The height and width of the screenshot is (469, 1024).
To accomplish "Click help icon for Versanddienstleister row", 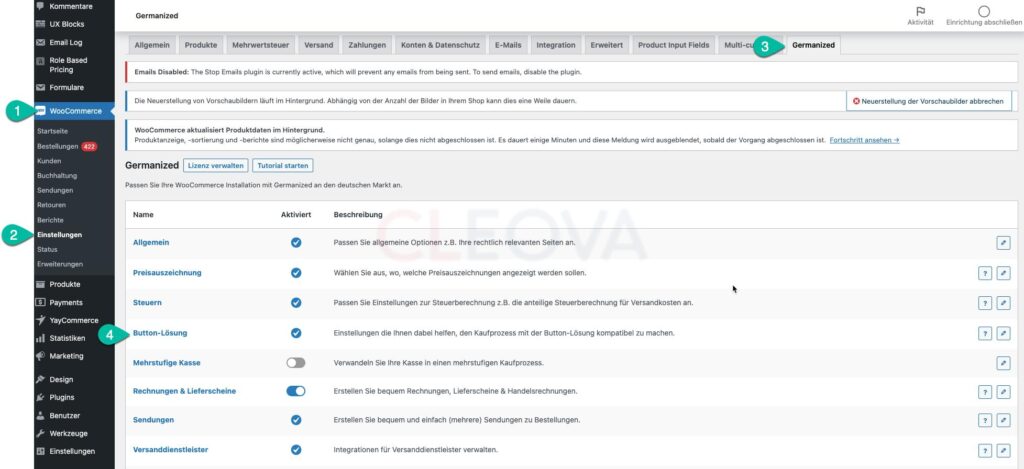I will (984, 450).
